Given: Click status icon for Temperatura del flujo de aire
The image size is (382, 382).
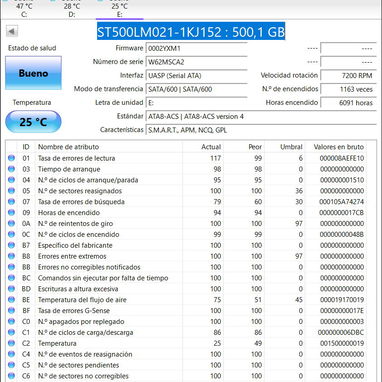Looking at the screenshot, I should pyautogui.click(x=12, y=300).
